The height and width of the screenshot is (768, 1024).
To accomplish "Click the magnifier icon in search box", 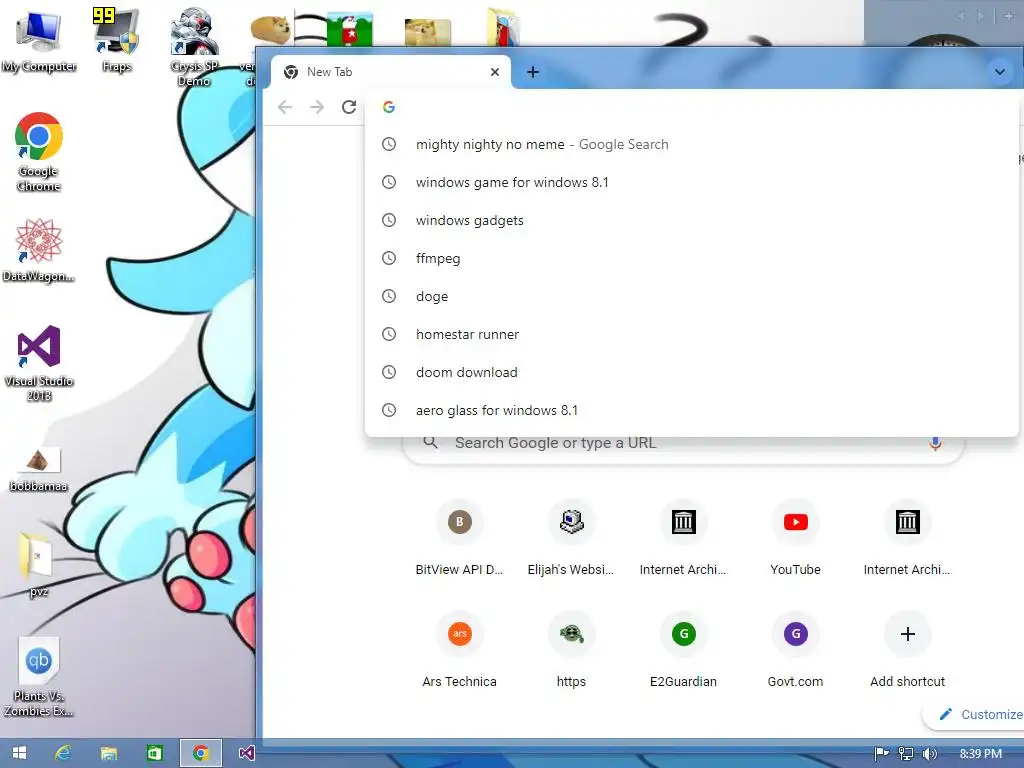I will (x=430, y=443).
